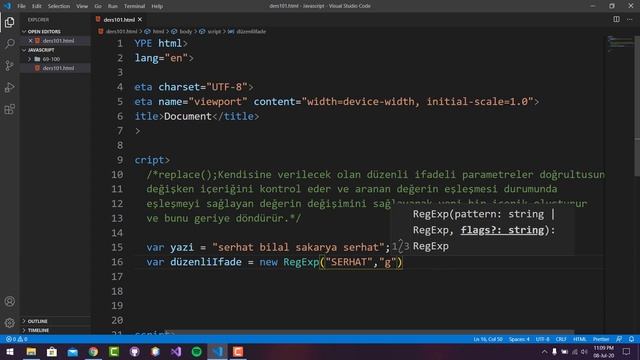The image size is (640, 360).
Task: Click the body breadcrumb segment
Action: click(186, 31)
